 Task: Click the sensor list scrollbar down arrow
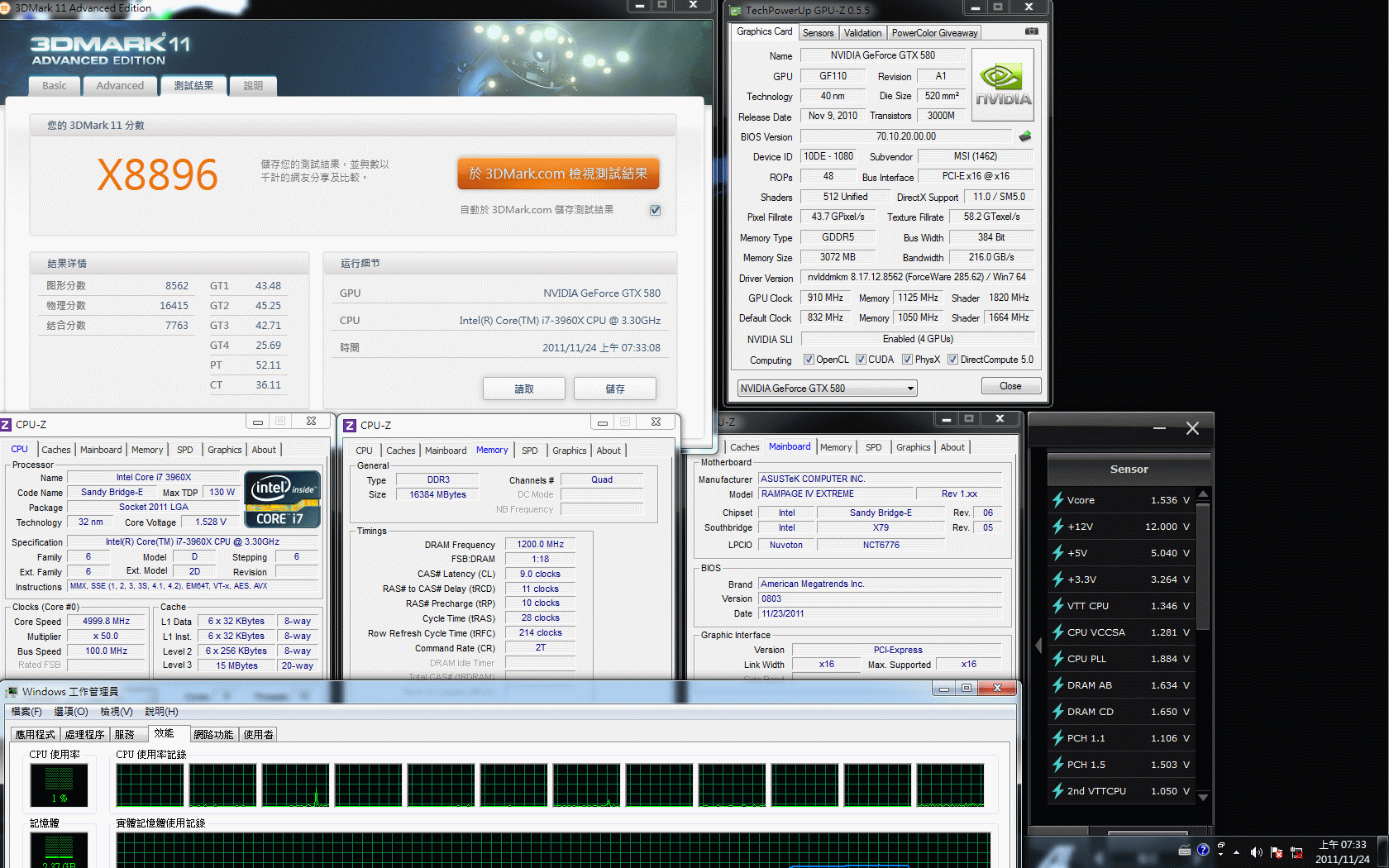1203,797
